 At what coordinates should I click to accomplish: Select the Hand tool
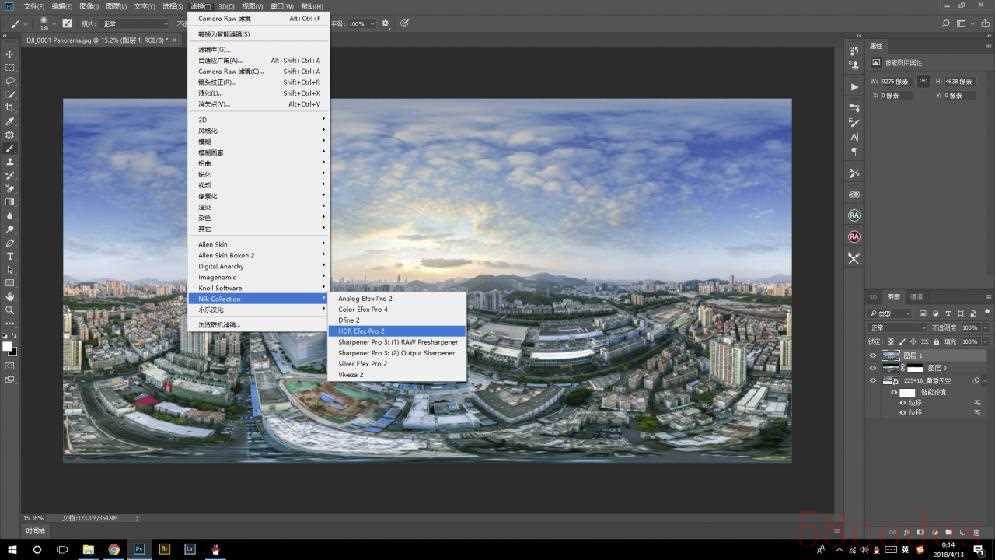click(10, 297)
